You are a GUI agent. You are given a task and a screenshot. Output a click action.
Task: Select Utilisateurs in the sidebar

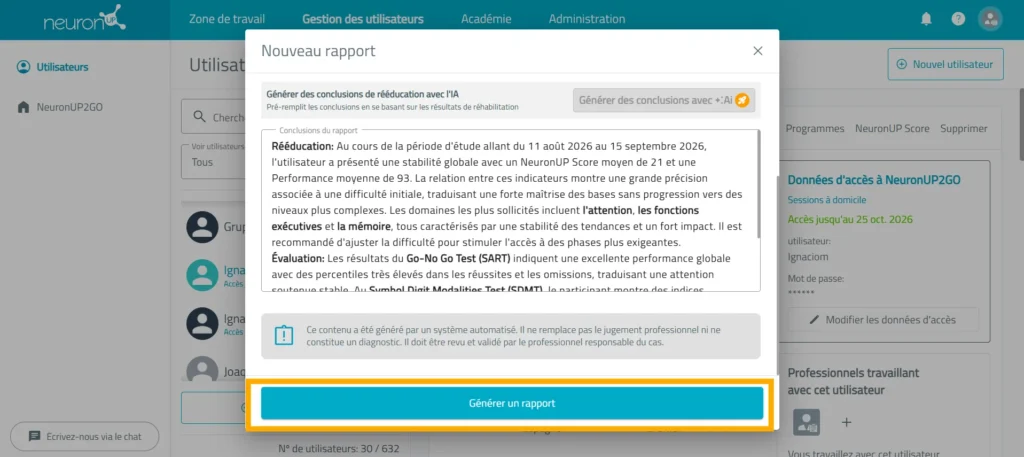pyautogui.click(x=63, y=67)
